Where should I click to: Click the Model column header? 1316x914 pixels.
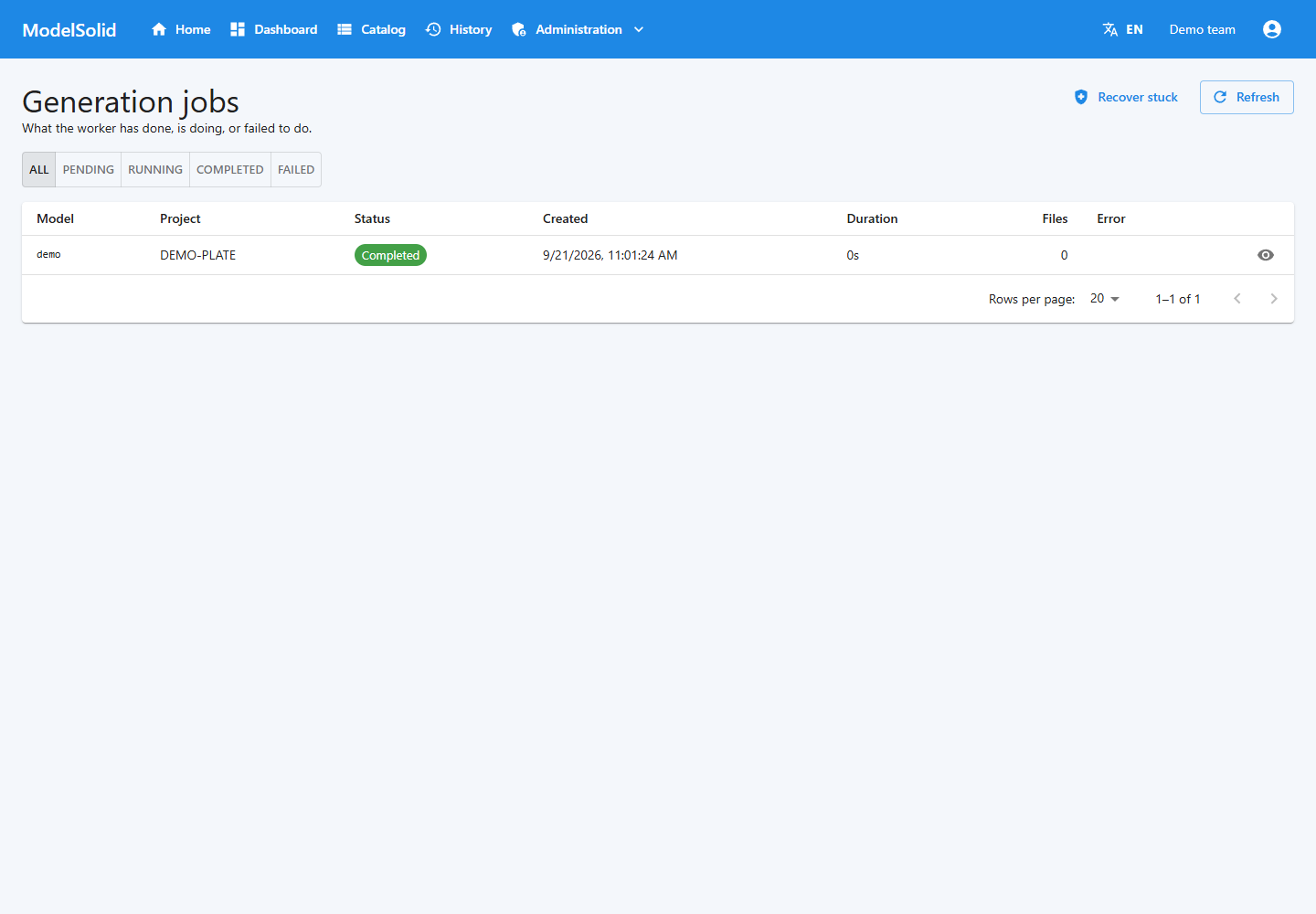(56, 218)
